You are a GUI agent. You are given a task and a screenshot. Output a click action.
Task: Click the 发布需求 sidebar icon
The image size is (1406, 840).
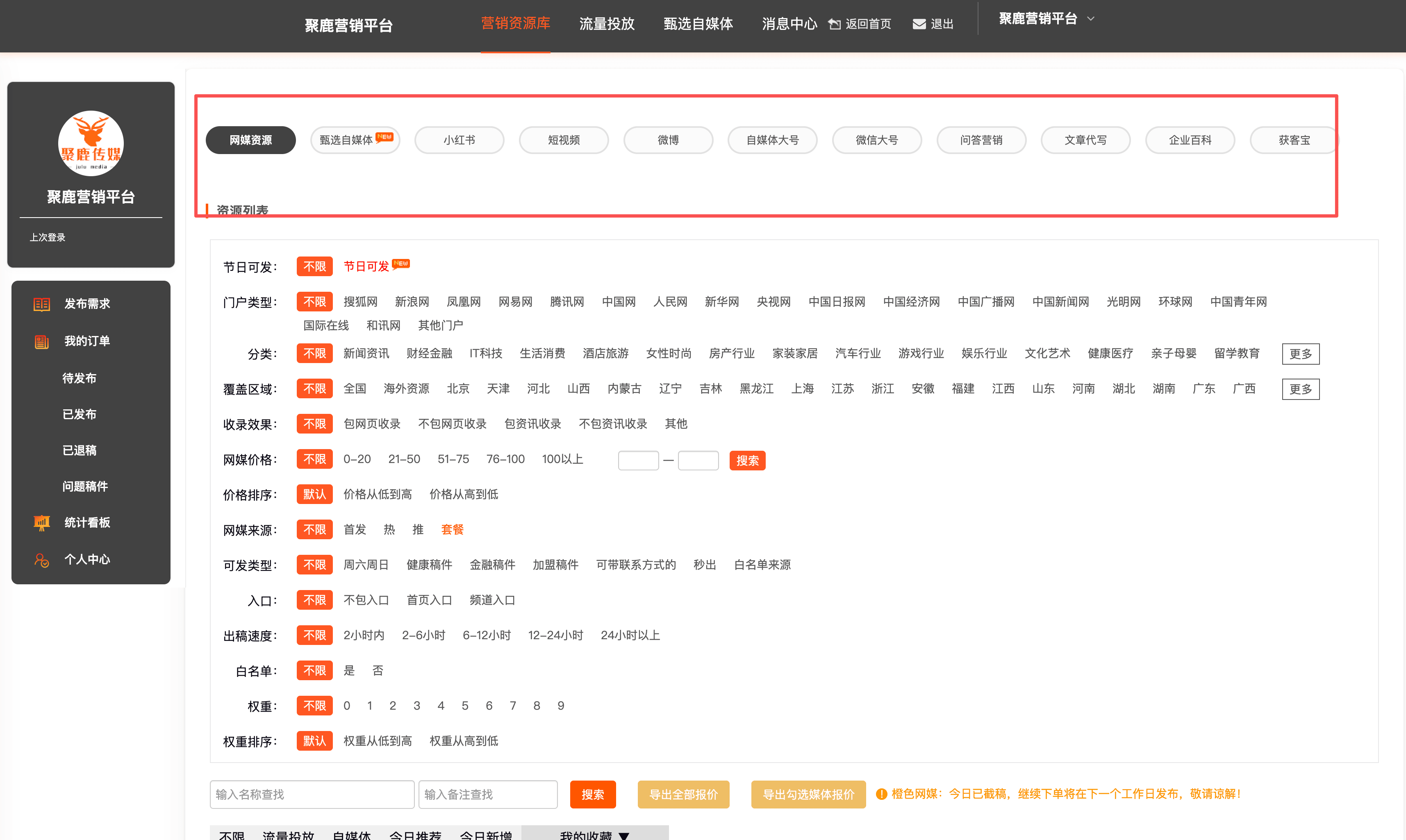click(x=41, y=304)
